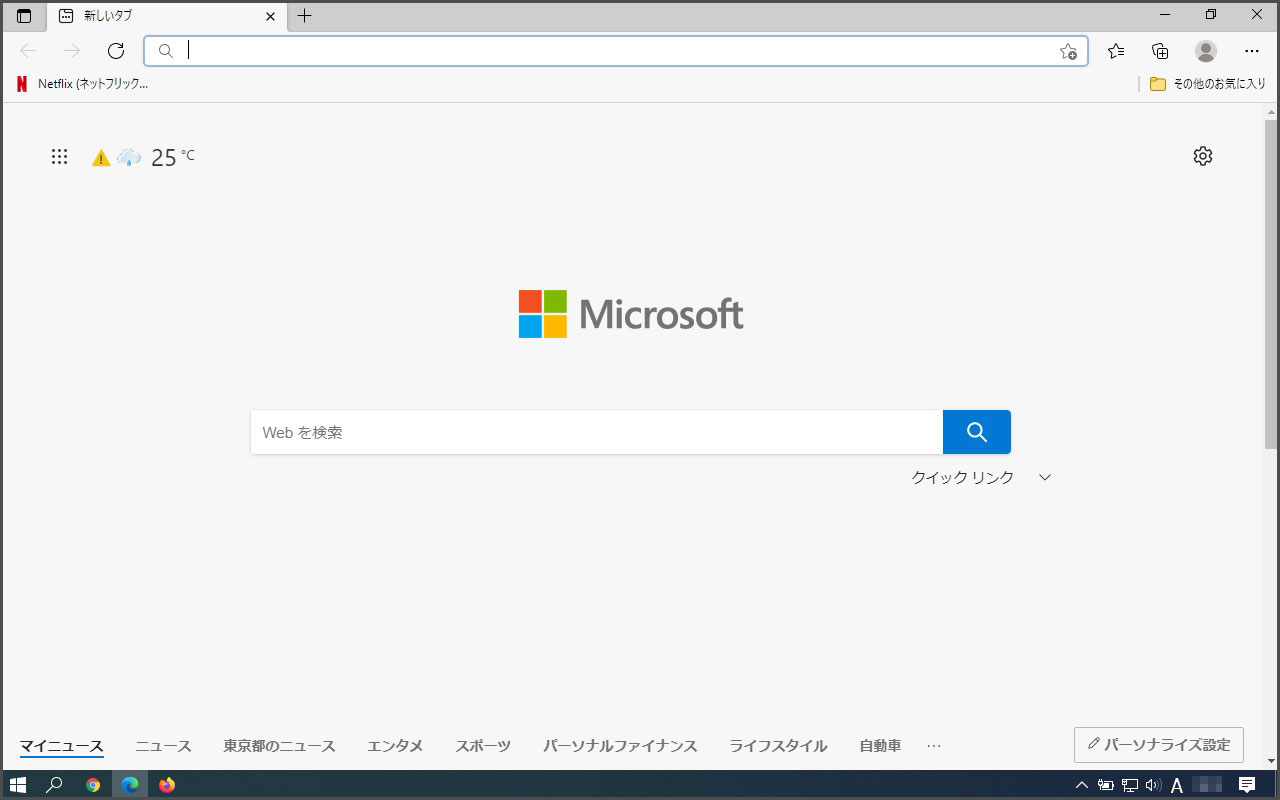Open the app launcher grid icon
Image resolution: width=1280 pixels, height=800 pixels.
pos(59,157)
